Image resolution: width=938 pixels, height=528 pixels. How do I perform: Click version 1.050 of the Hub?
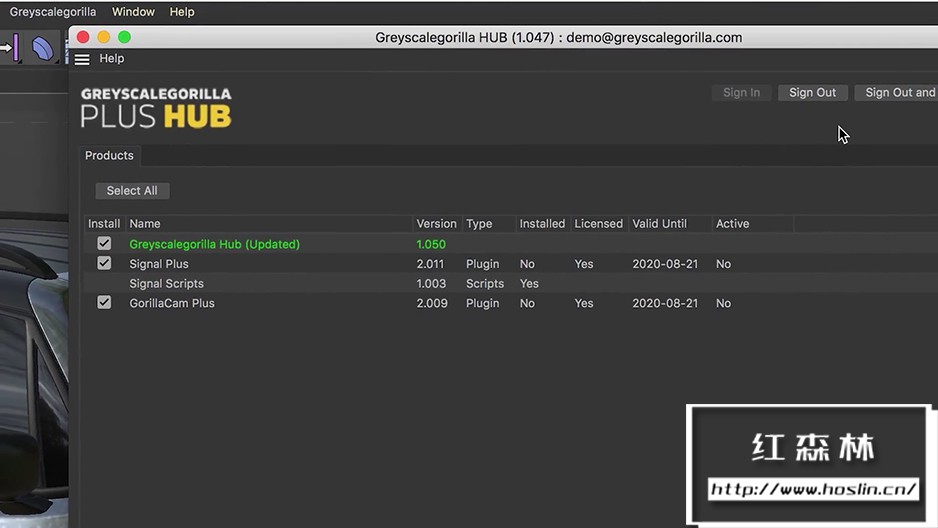pos(431,244)
